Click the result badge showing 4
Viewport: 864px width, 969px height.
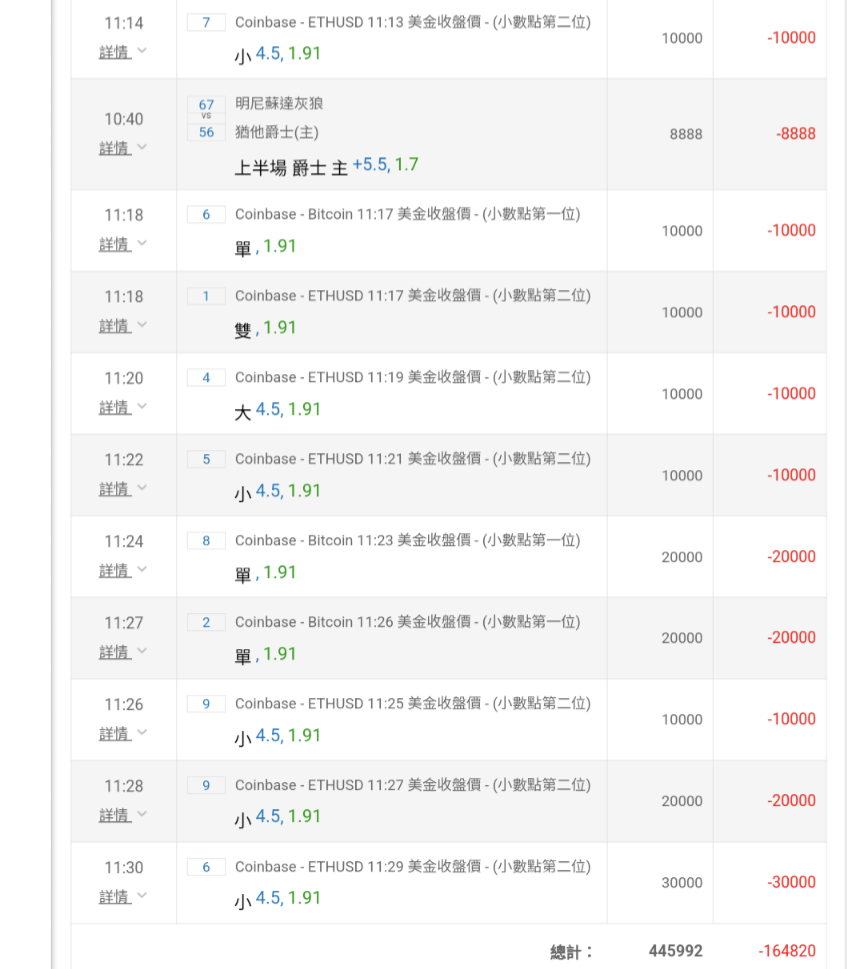click(206, 378)
